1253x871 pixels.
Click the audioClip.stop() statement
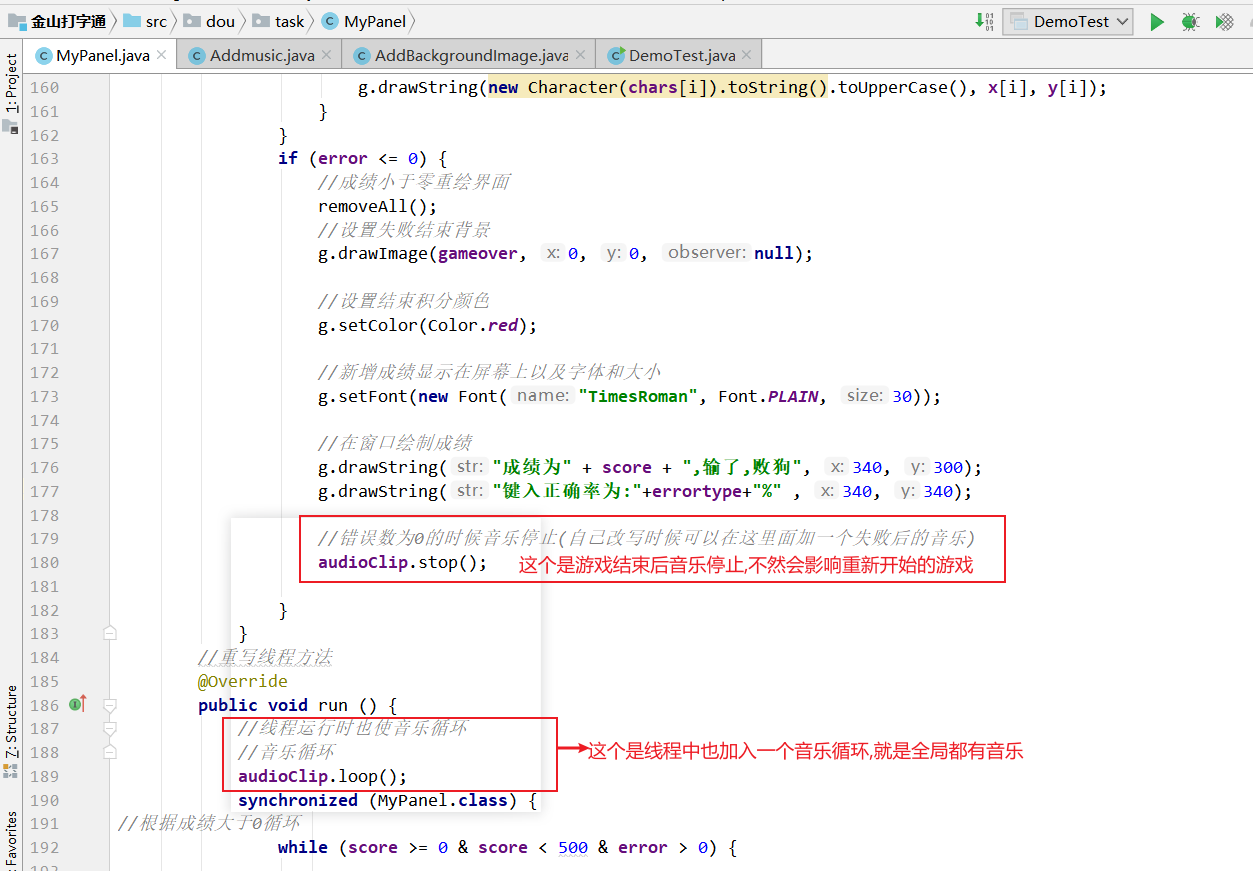tap(402, 562)
